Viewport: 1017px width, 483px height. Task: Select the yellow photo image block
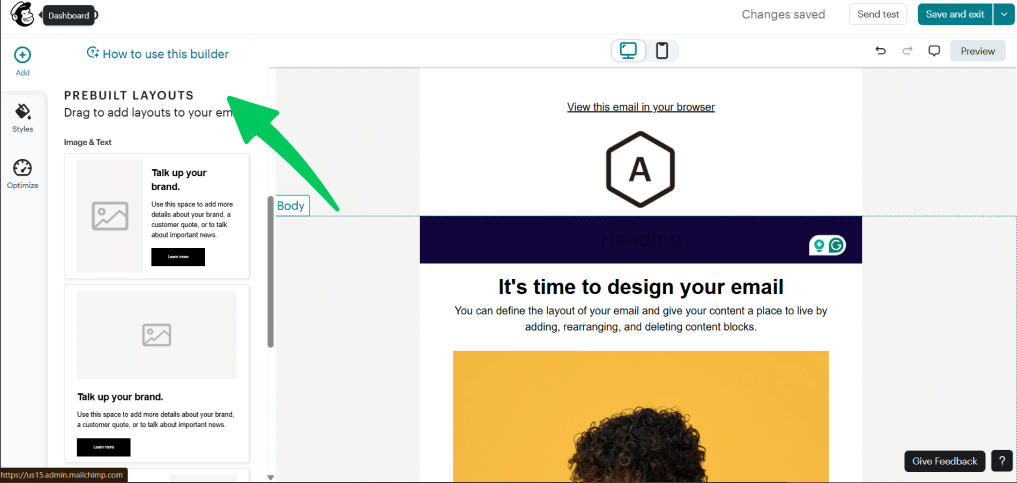click(x=641, y=417)
